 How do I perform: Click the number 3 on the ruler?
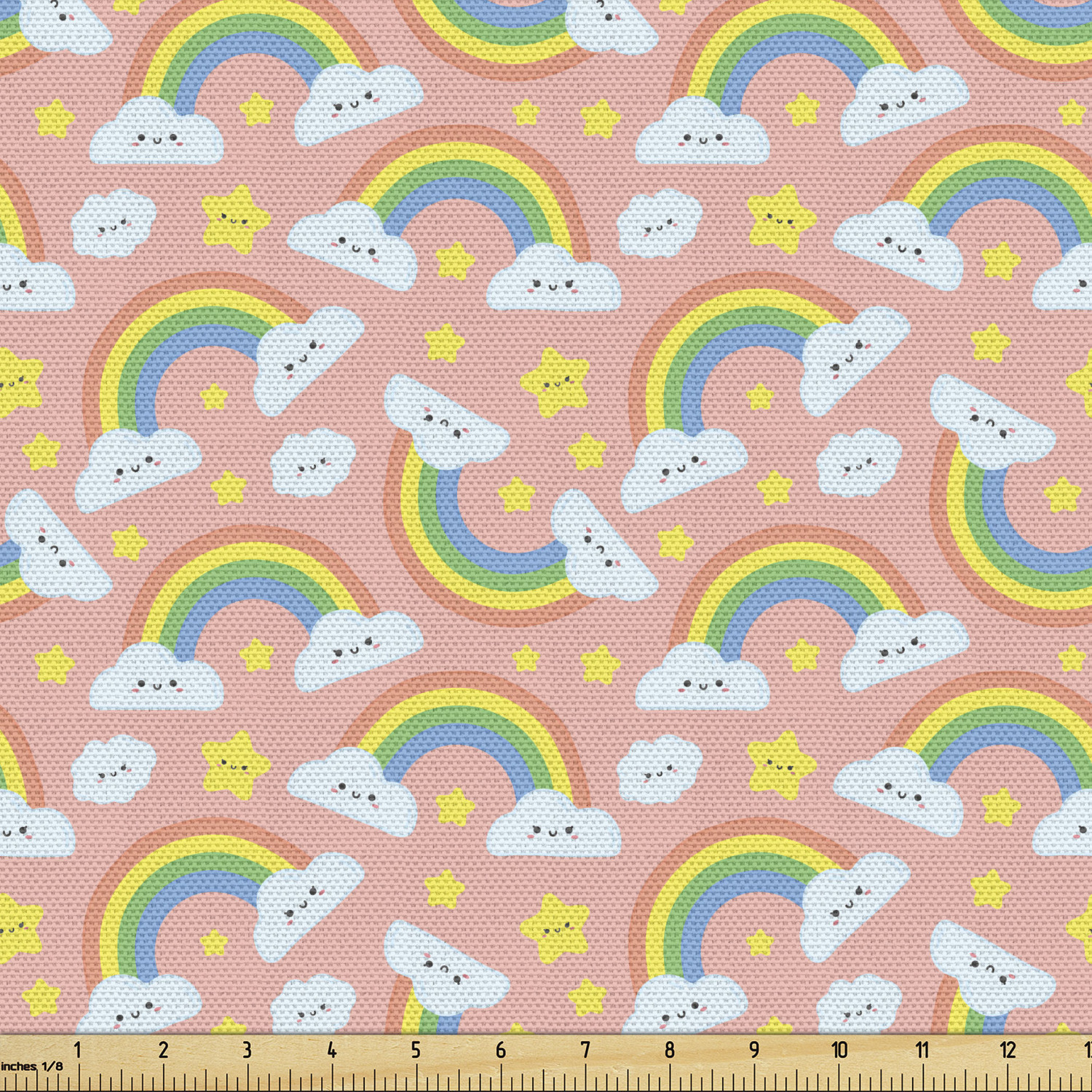tap(247, 1050)
